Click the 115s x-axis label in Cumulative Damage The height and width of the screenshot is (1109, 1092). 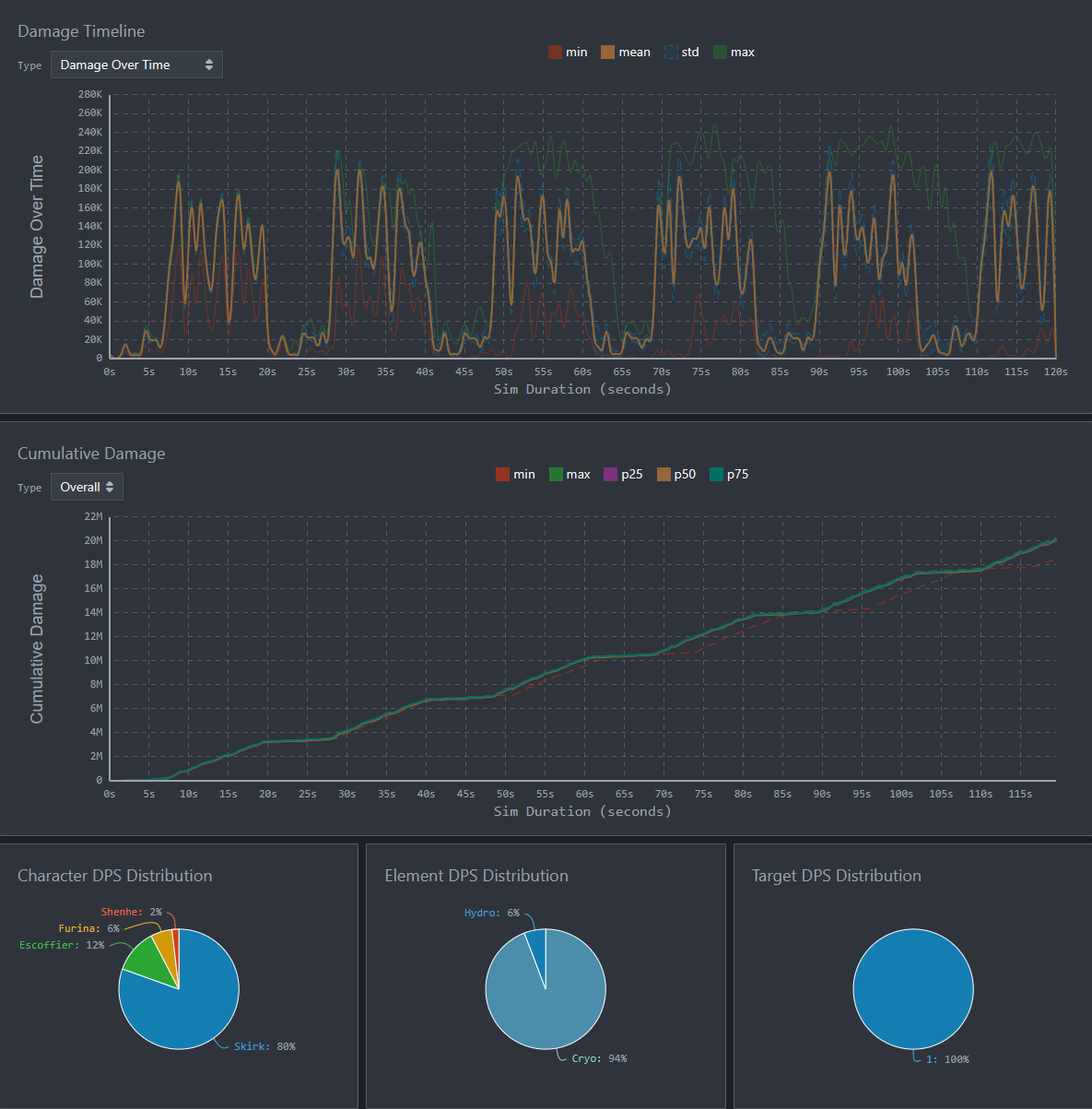point(1020,795)
